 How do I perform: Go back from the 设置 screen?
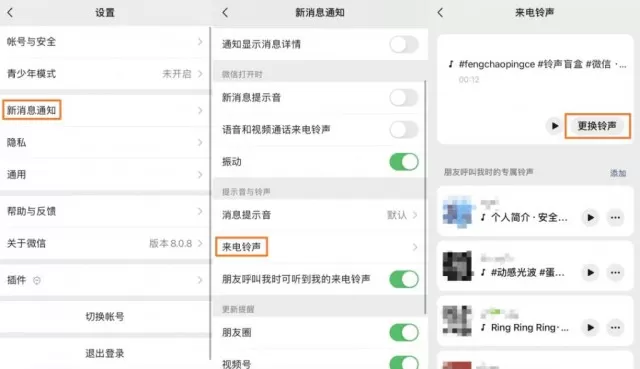coord(10,13)
